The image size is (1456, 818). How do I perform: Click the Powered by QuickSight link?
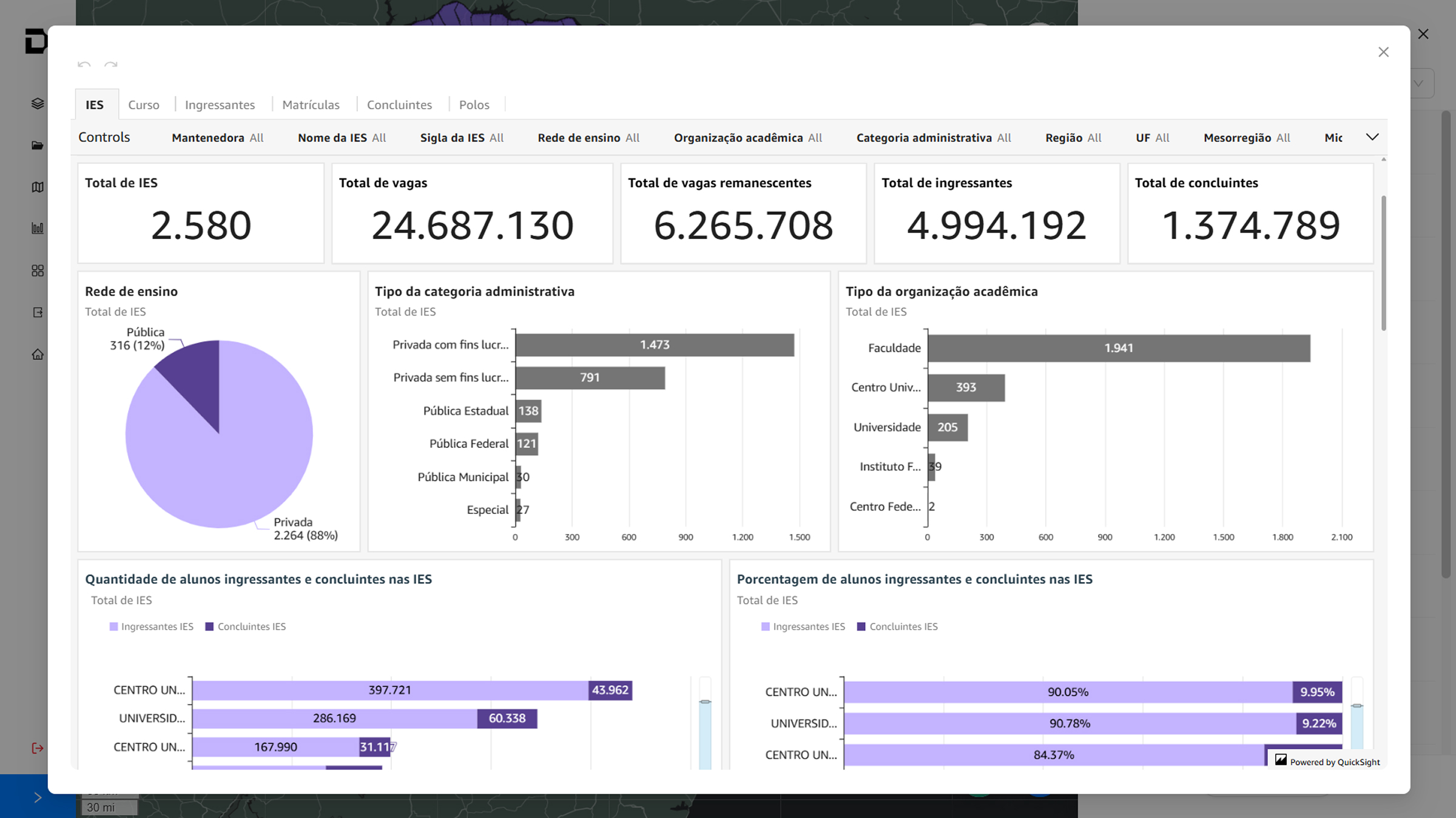pyautogui.click(x=1327, y=762)
